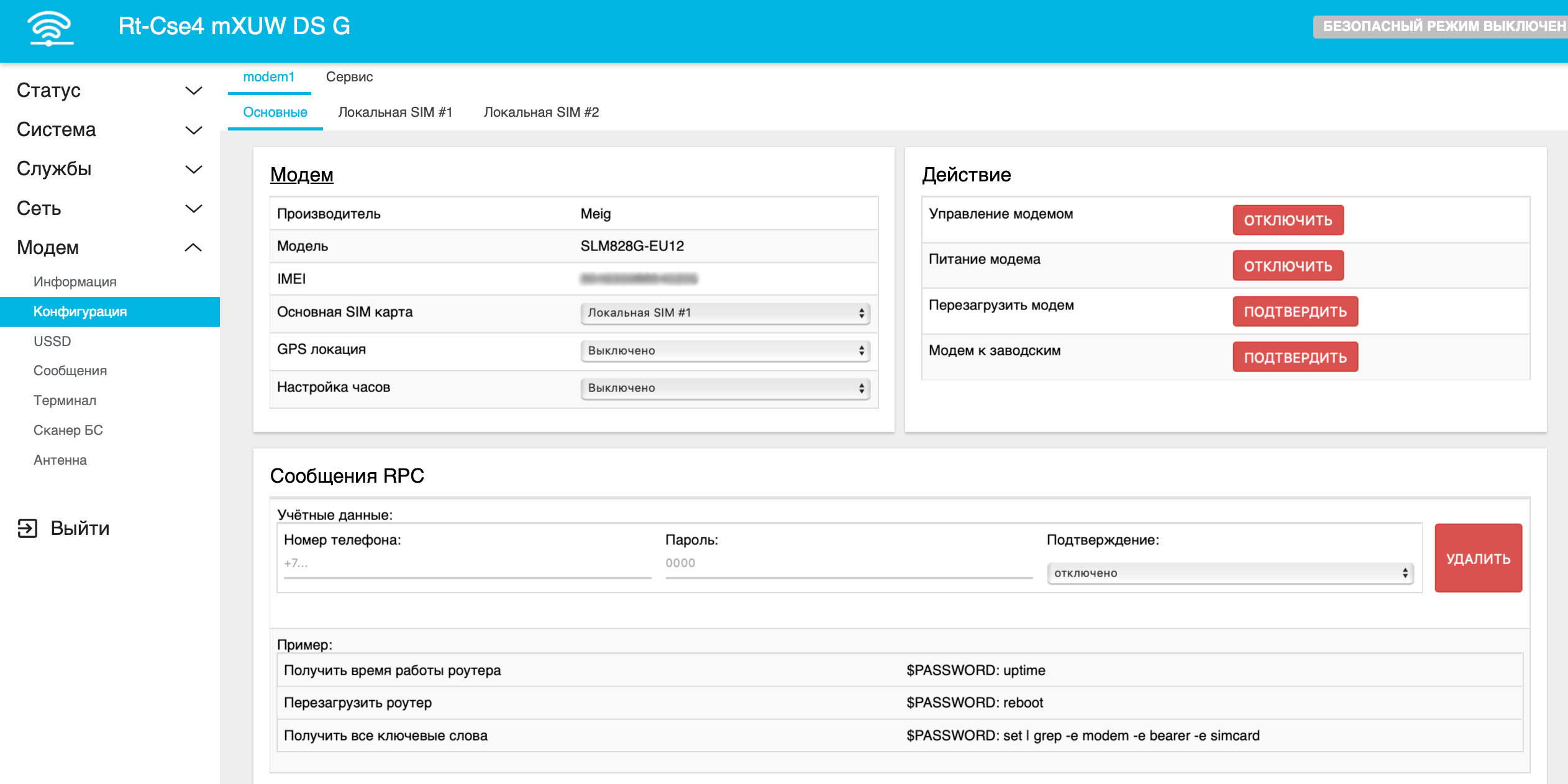Image resolution: width=1568 pixels, height=784 pixels.
Task: Switch to the Сервис tab
Action: click(x=349, y=77)
